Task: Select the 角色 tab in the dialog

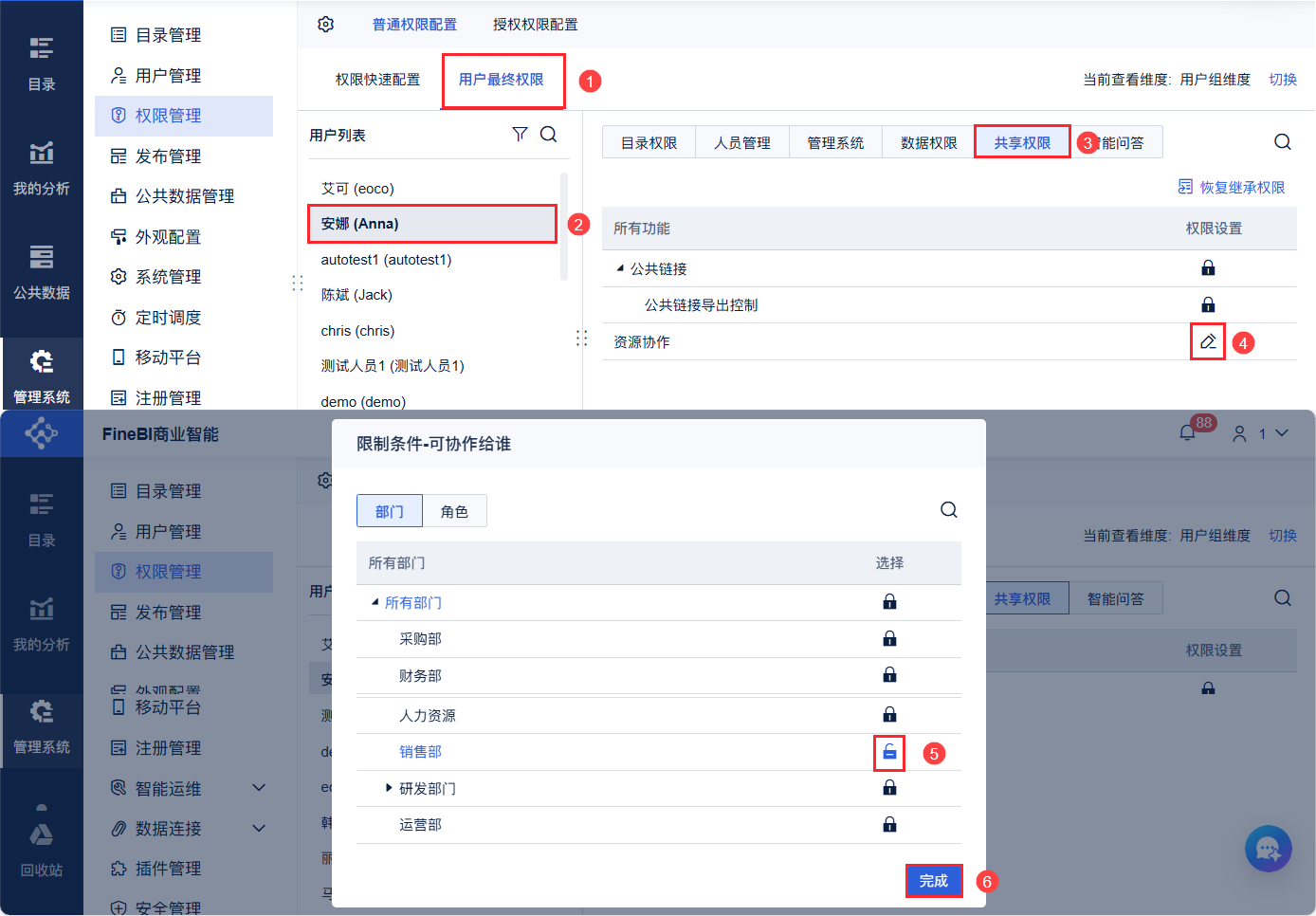Action: 454,511
